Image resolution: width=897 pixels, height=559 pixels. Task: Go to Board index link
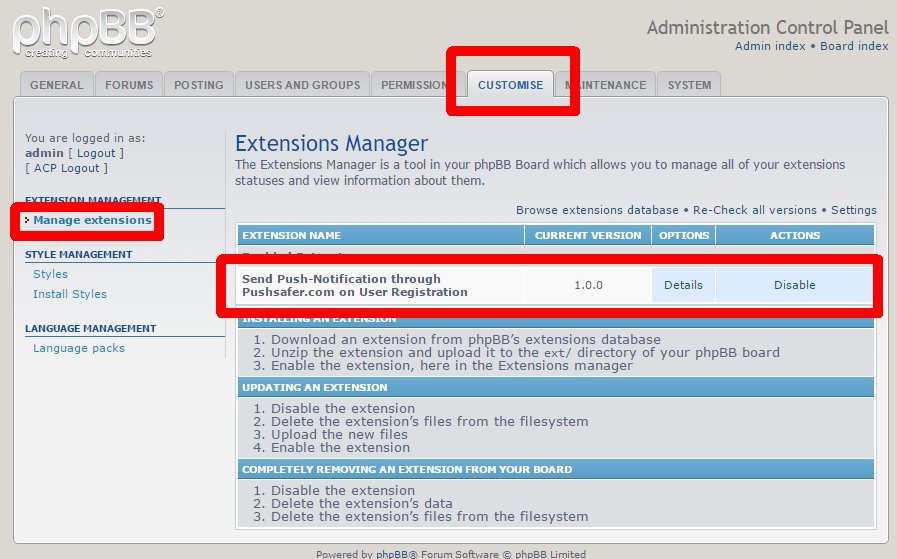(854, 46)
